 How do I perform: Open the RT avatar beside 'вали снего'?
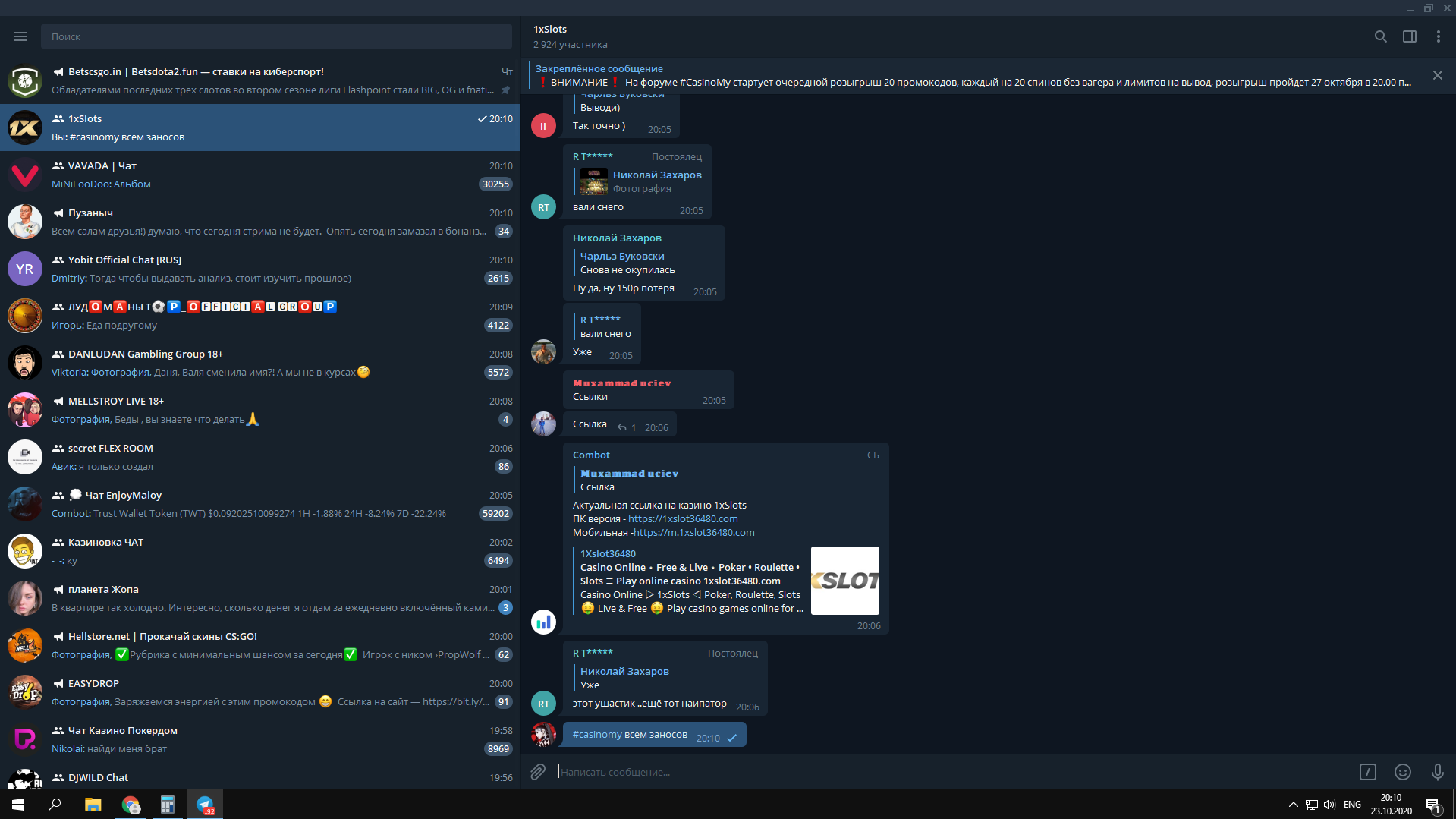click(543, 207)
